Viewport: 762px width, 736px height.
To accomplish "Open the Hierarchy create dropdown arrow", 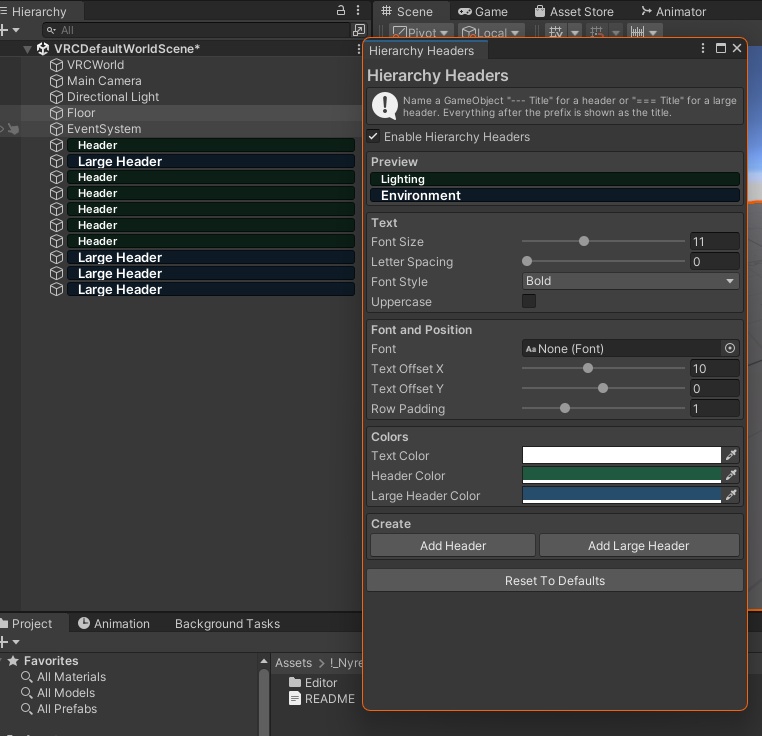I will point(16,30).
